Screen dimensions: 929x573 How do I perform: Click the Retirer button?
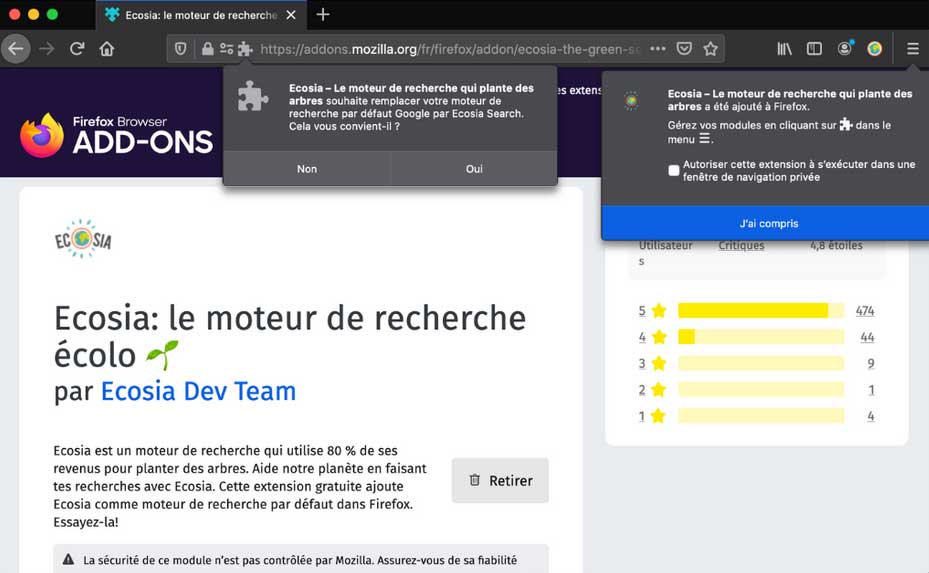500,481
